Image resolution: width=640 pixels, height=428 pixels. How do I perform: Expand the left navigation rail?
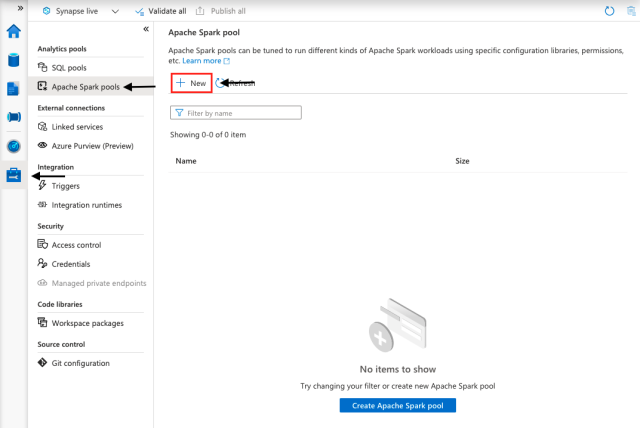pyautogui.click(x=20, y=8)
